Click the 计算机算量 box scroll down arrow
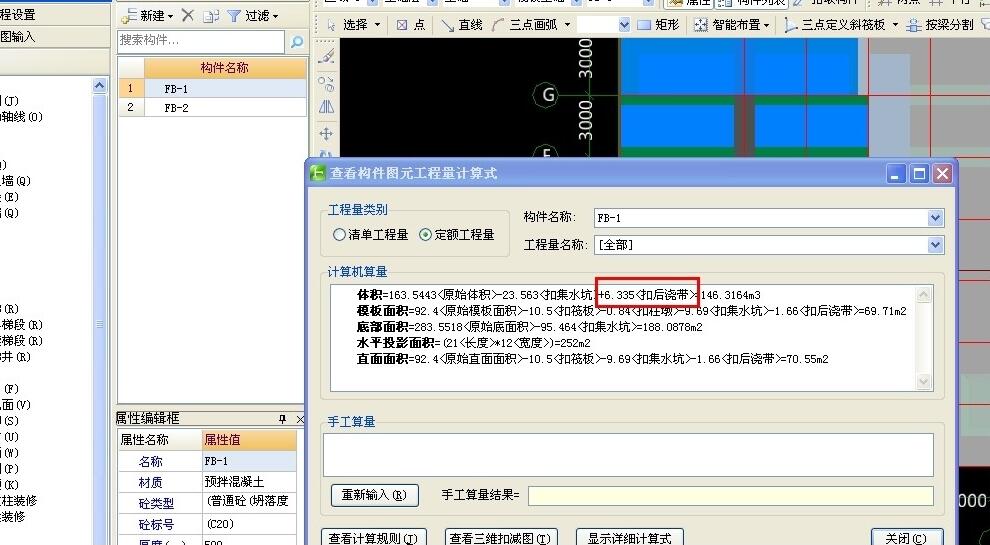This screenshot has height=545, width=990. click(923, 381)
